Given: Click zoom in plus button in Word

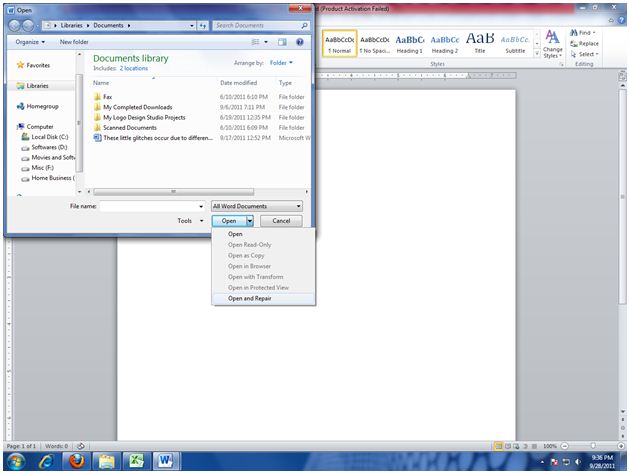Looking at the screenshot, I should [x=621, y=446].
